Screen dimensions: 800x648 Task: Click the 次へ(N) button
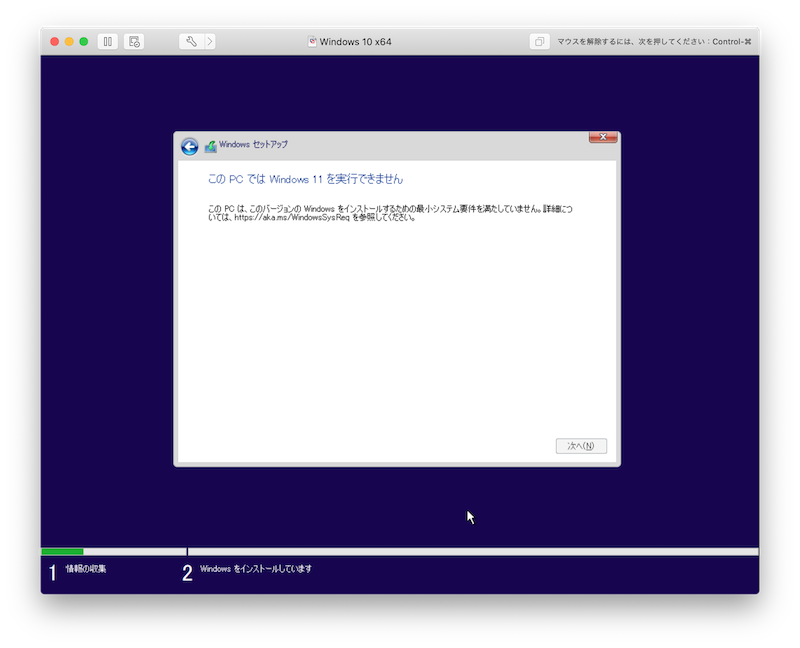[581, 446]
